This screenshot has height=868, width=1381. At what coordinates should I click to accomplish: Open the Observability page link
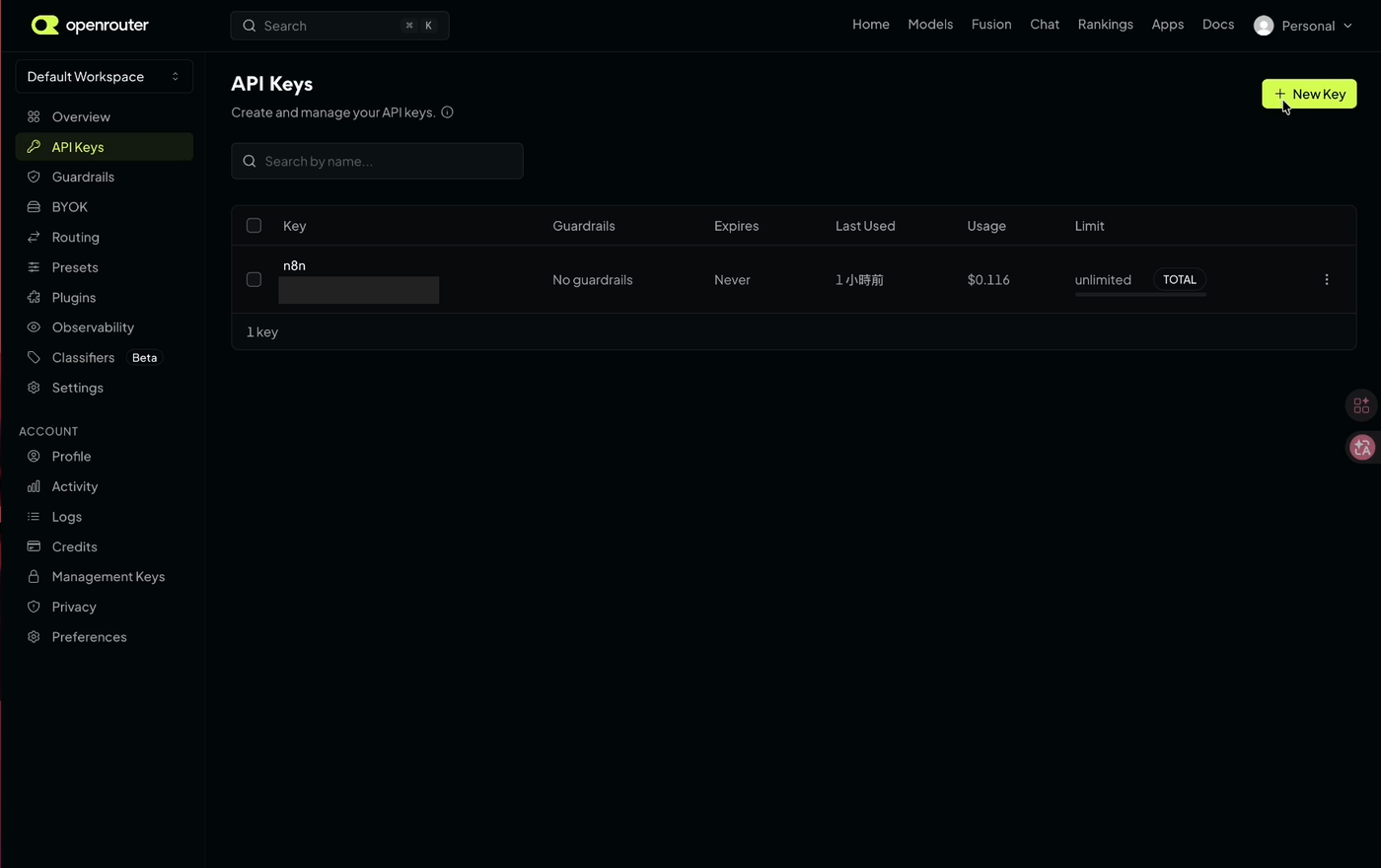(x=105, y=327)
